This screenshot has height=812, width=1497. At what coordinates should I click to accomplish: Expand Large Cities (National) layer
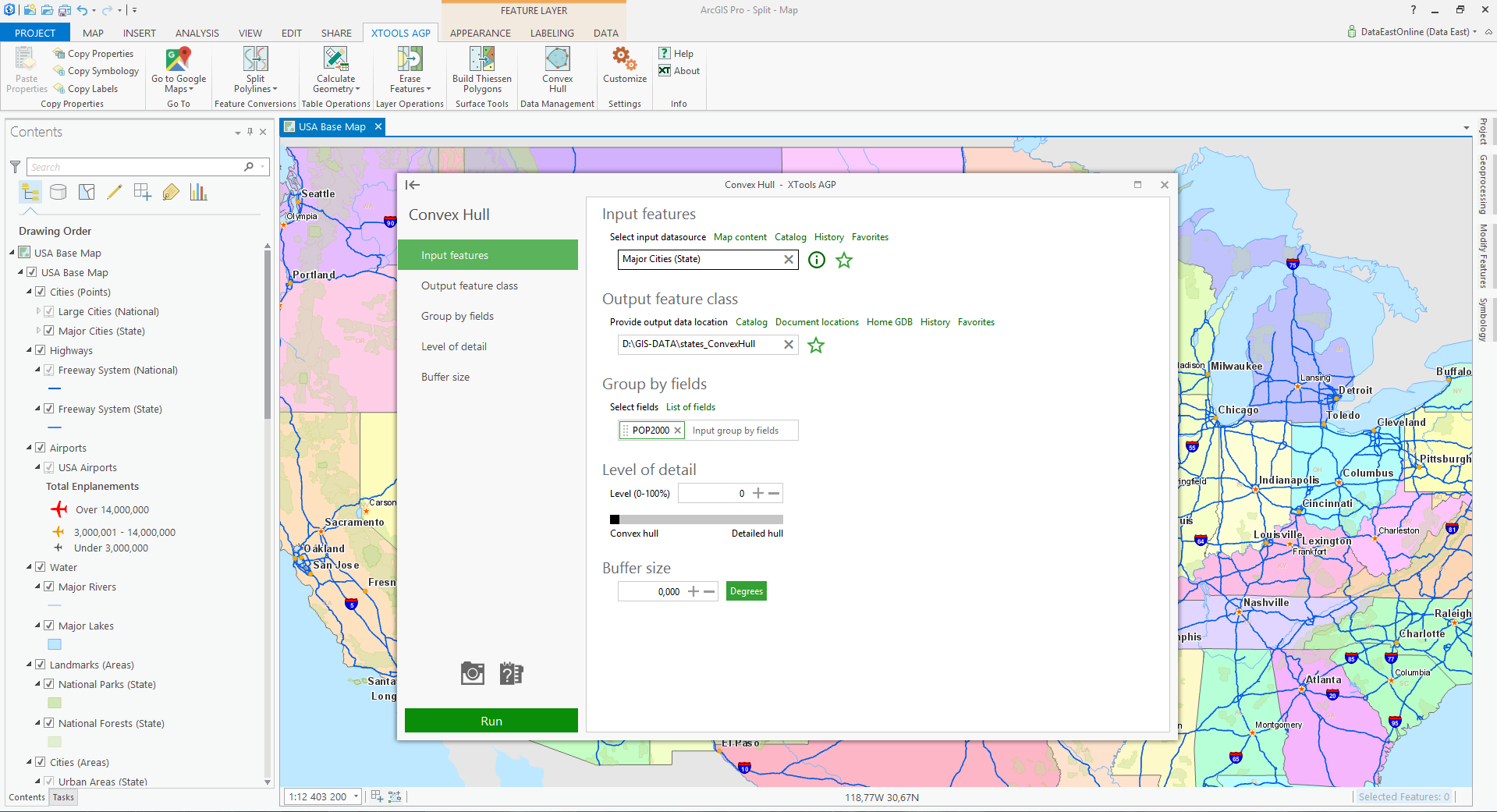(38, 311)
